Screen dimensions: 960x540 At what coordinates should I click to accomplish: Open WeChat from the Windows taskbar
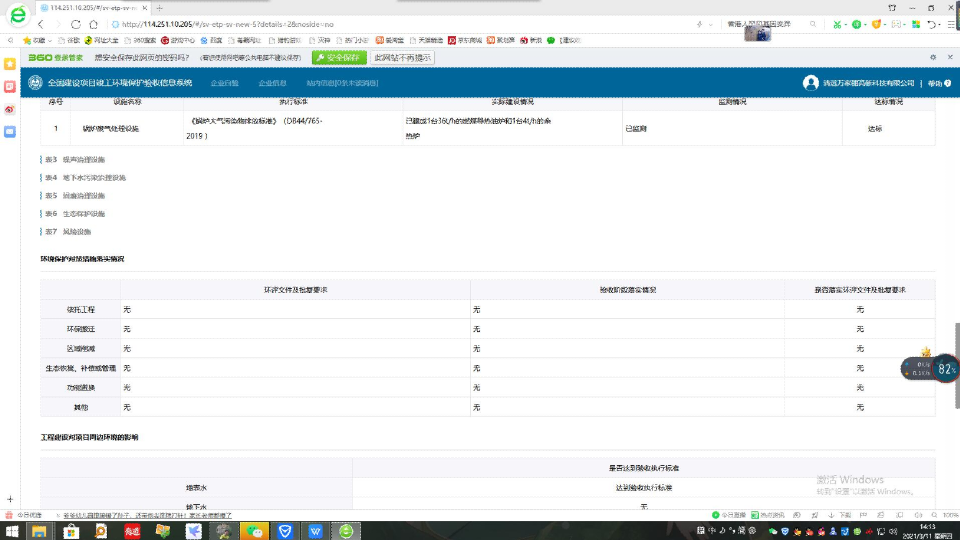click(255, 530)
